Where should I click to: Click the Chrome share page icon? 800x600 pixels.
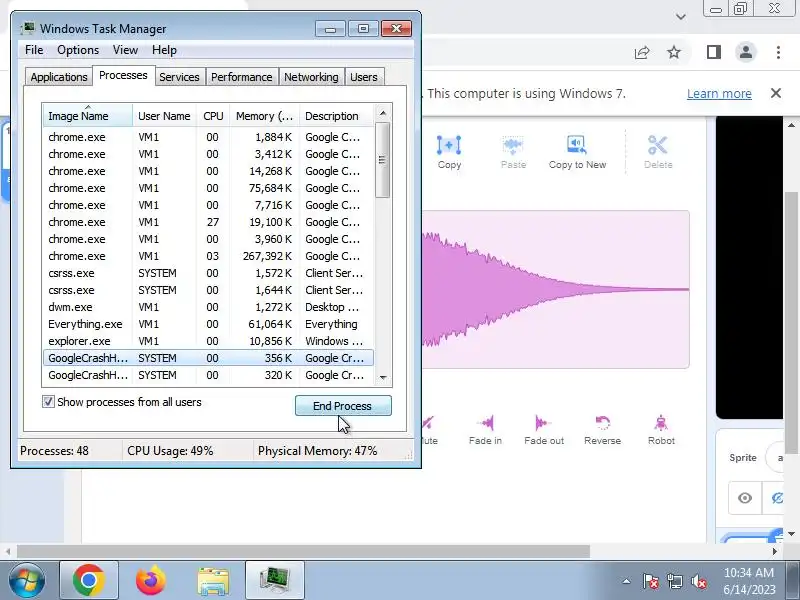click(x=642, y=52)
